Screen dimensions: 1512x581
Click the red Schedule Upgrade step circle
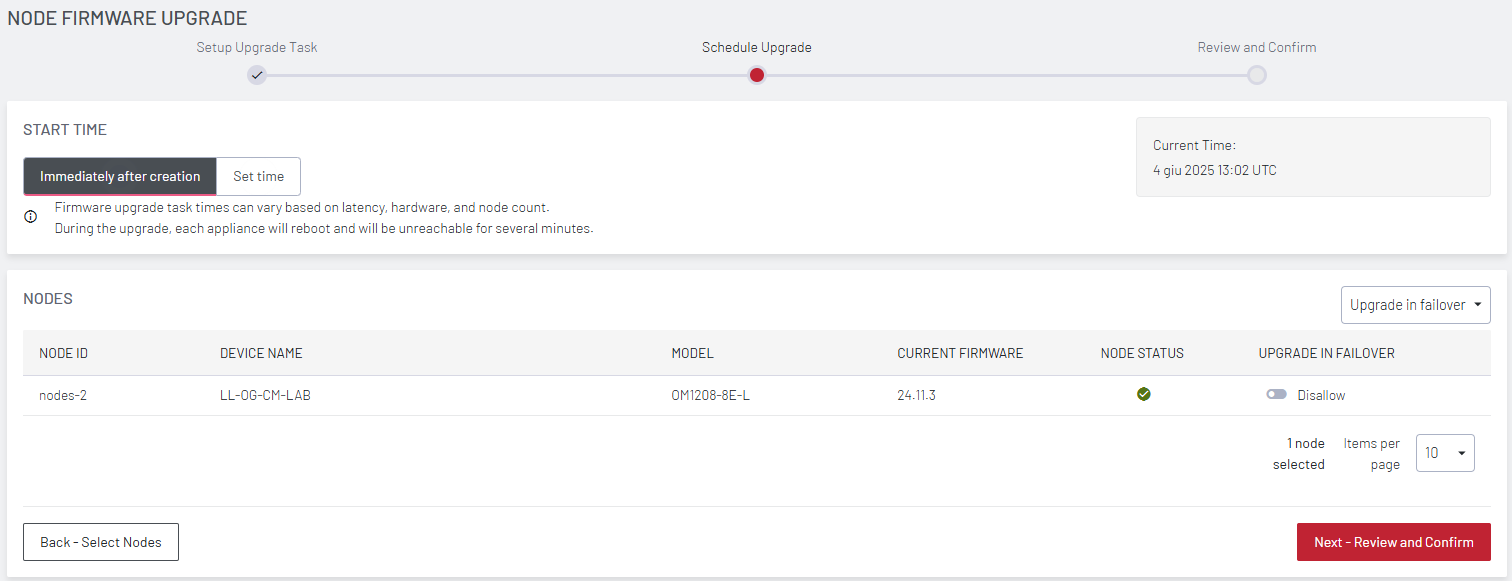click(757, 75)
